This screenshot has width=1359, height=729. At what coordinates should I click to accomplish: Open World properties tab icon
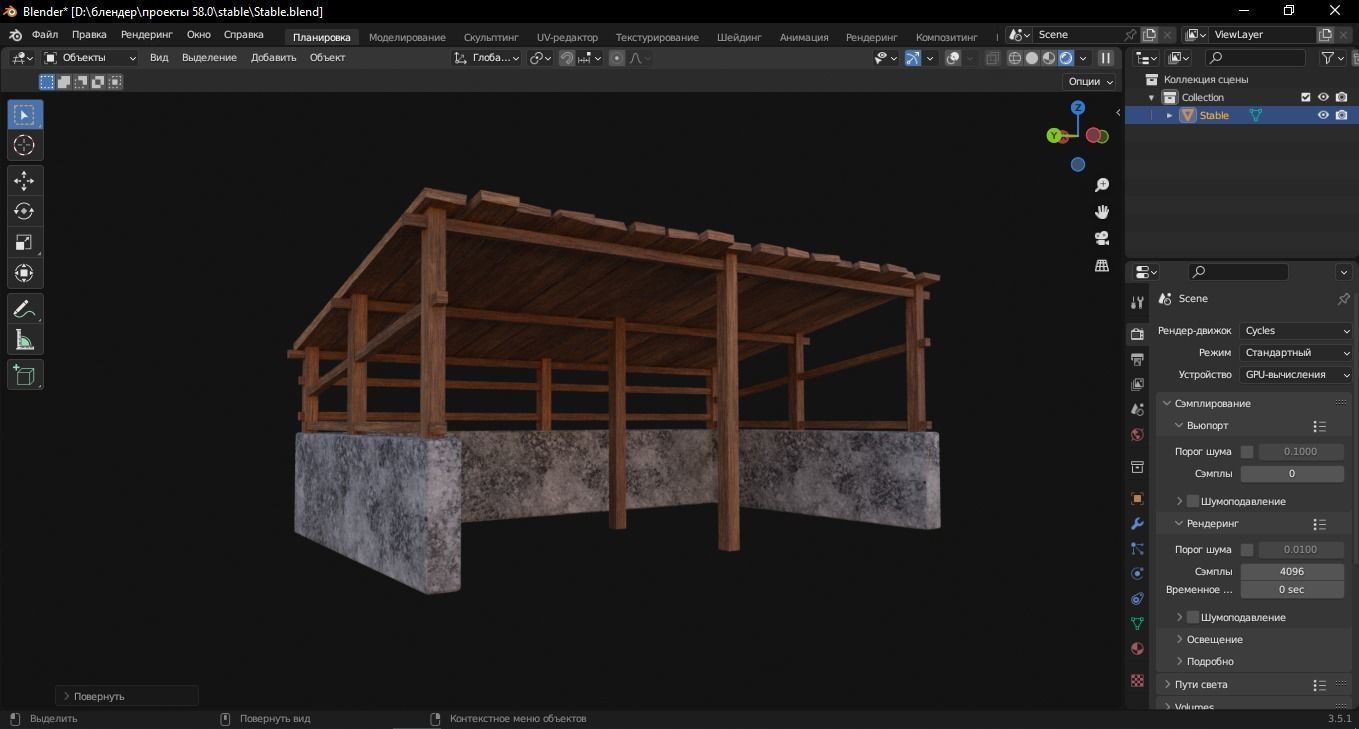point(1137,435)
